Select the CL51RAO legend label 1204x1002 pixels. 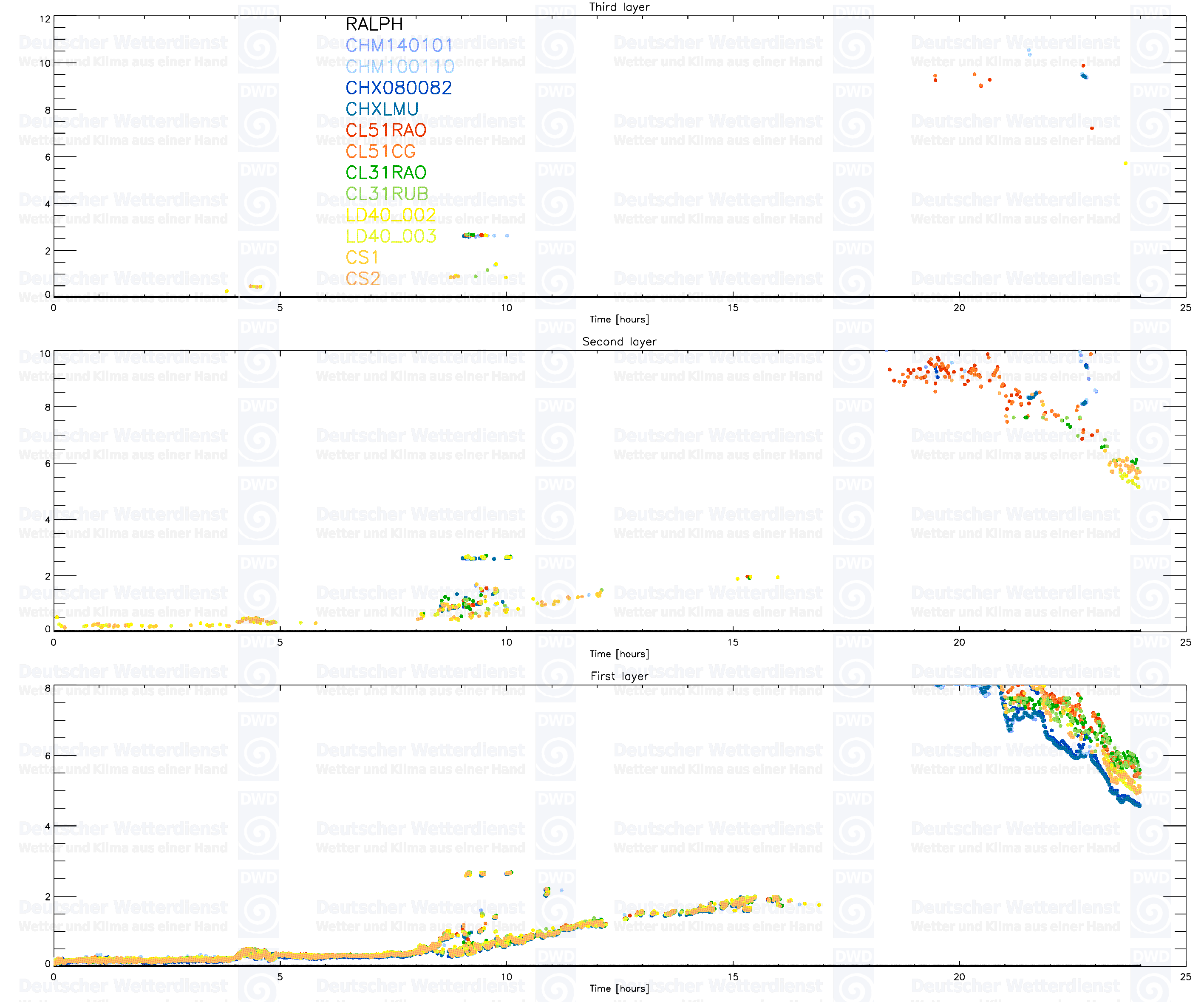tap(386, 130)
